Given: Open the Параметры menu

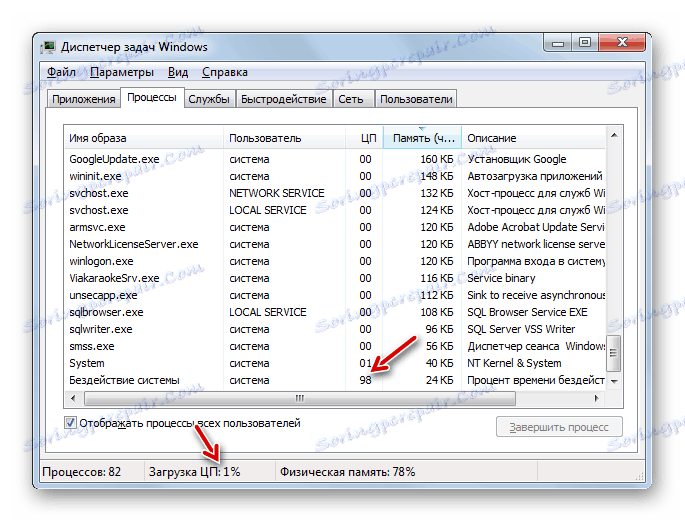Looking at the screenshot, I should pos(122,72).
